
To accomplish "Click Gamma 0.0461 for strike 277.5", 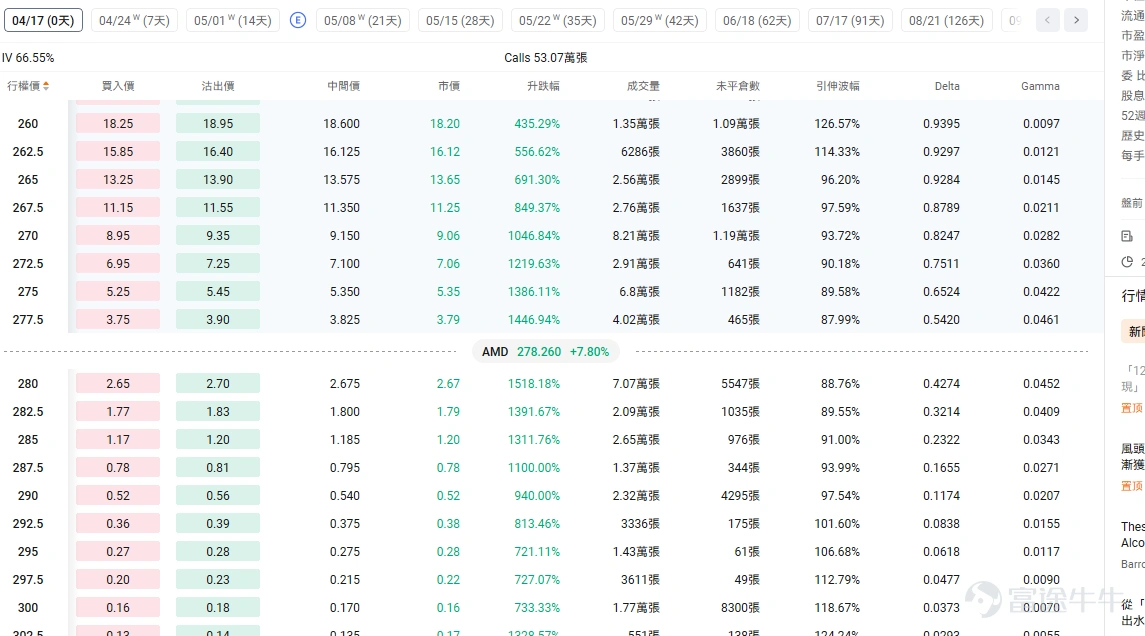I will [1041, 320].
